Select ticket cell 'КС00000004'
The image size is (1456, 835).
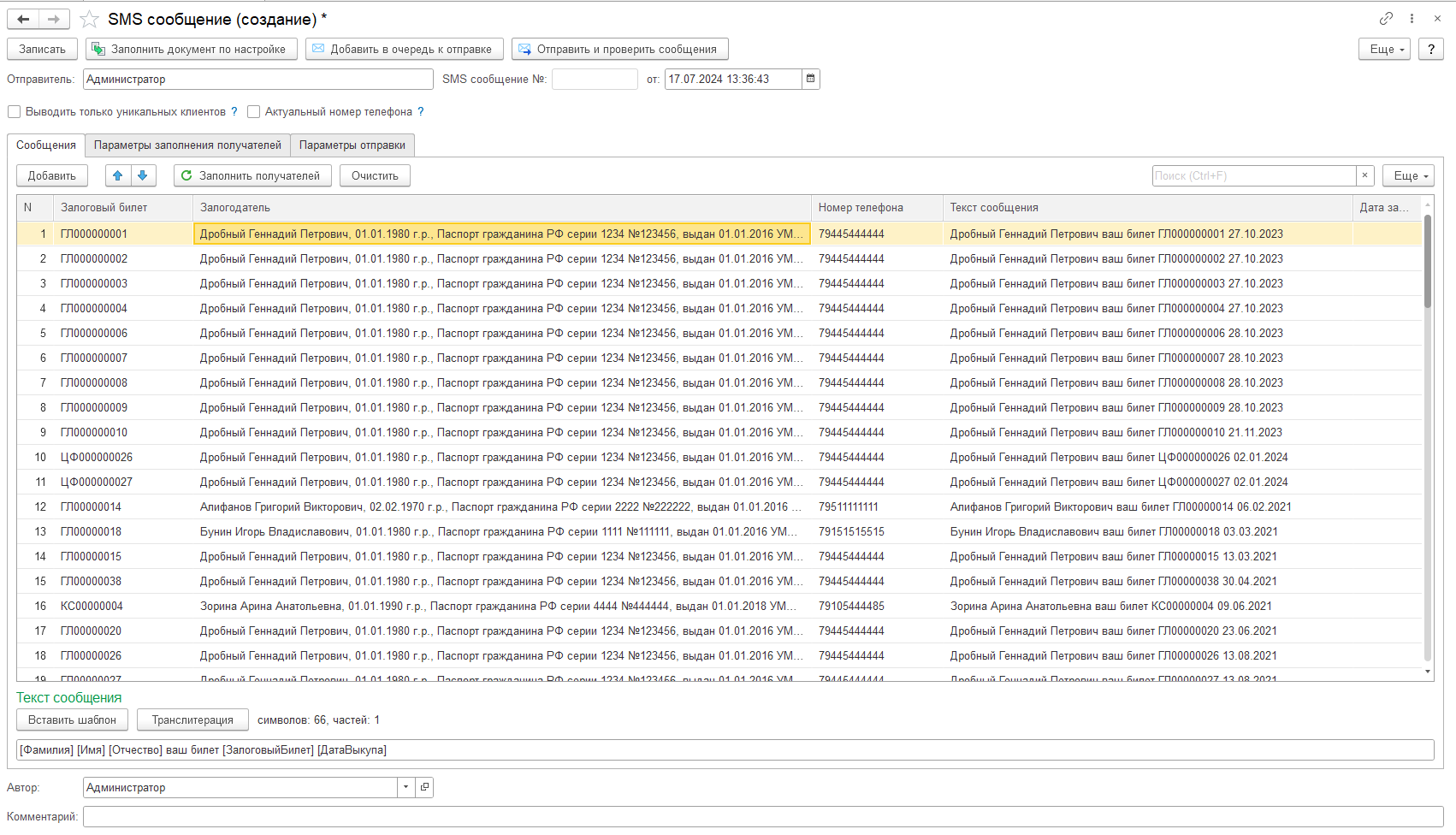pos(123,606)
